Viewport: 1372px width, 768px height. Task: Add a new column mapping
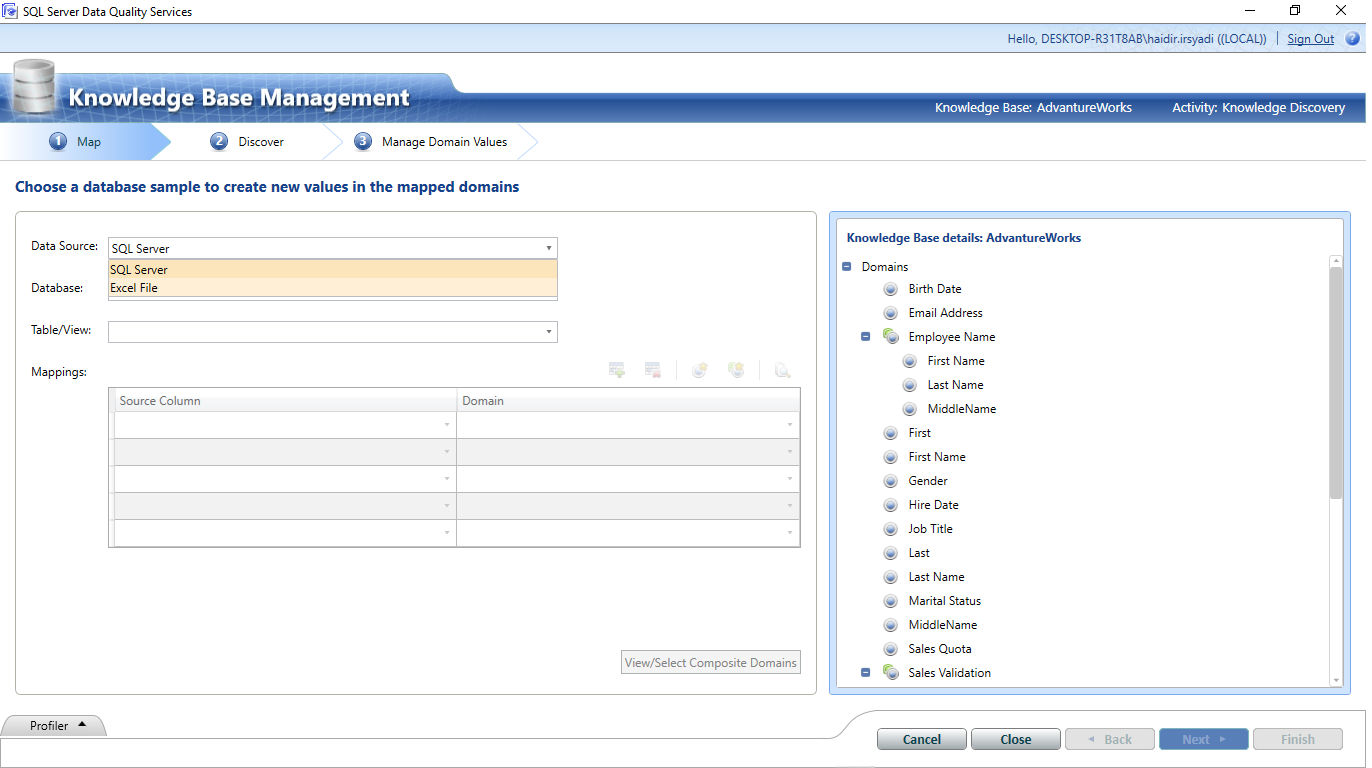616,370
